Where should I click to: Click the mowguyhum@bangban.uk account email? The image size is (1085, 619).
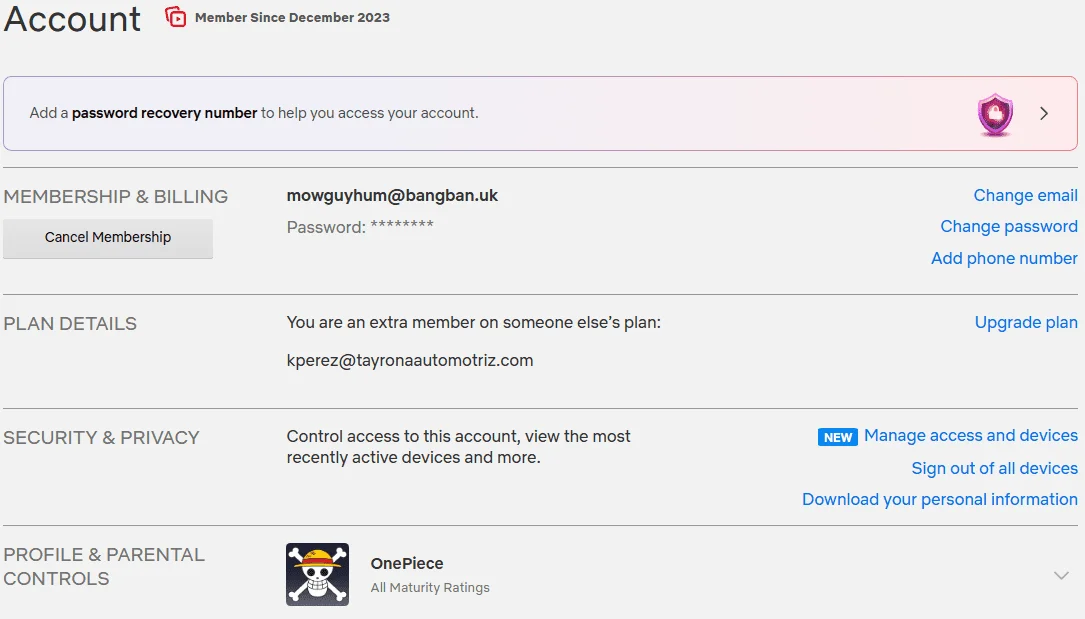click(392, 196)
